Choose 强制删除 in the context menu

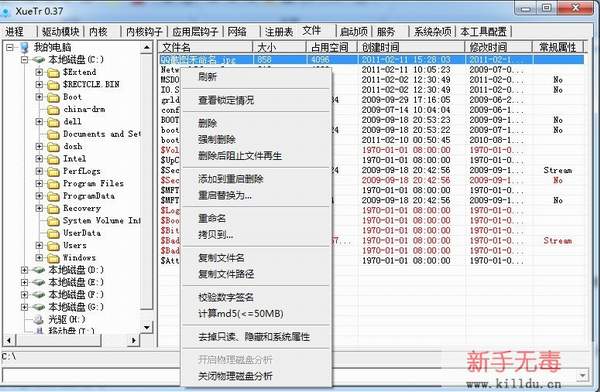pyautogui.click(x=256, y=140)
